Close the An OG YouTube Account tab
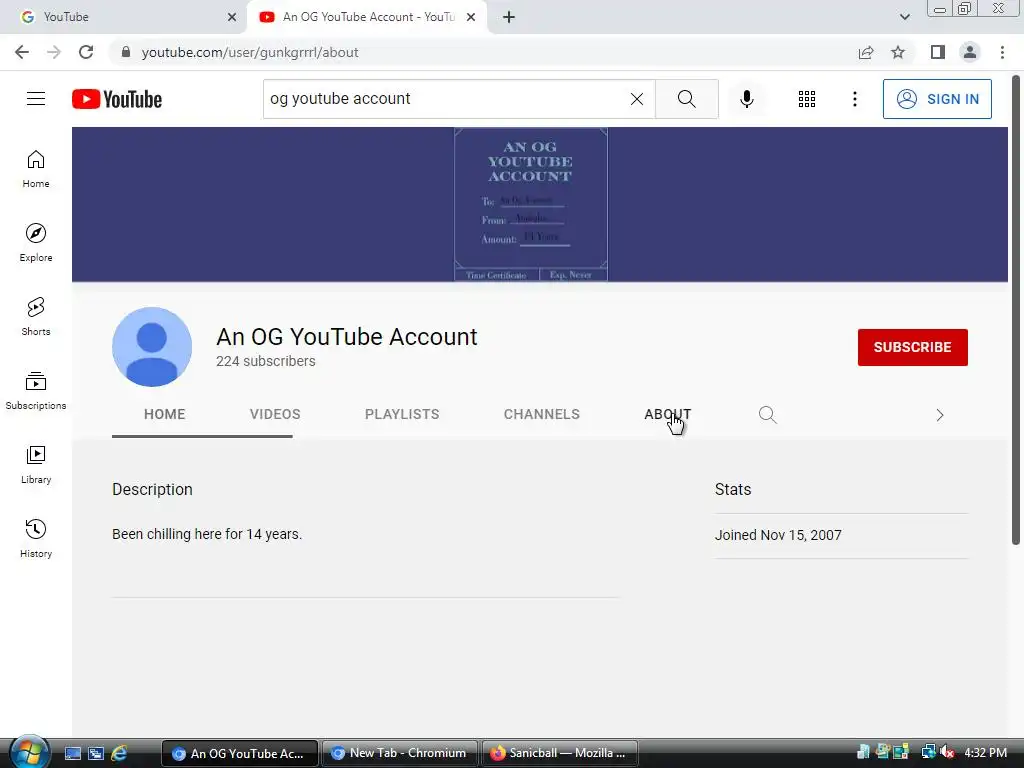Viewport: 1024px width, 768px height. coord(471,17)
